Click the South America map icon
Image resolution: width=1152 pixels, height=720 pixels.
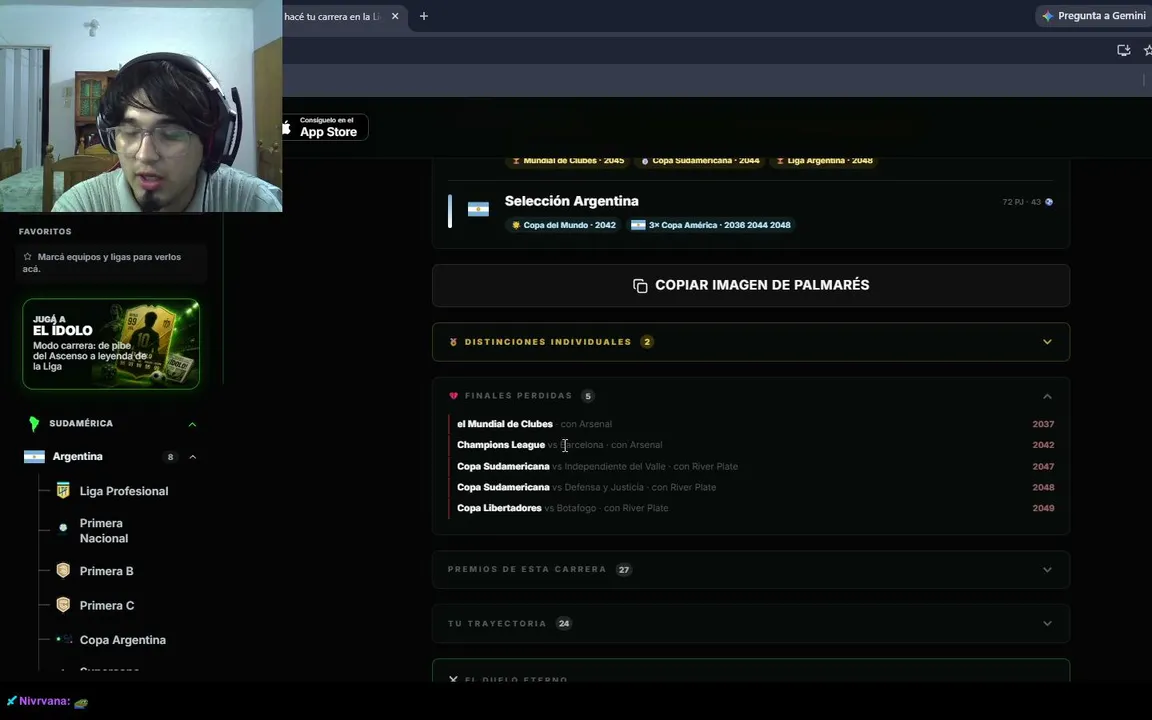coord(34,424)
